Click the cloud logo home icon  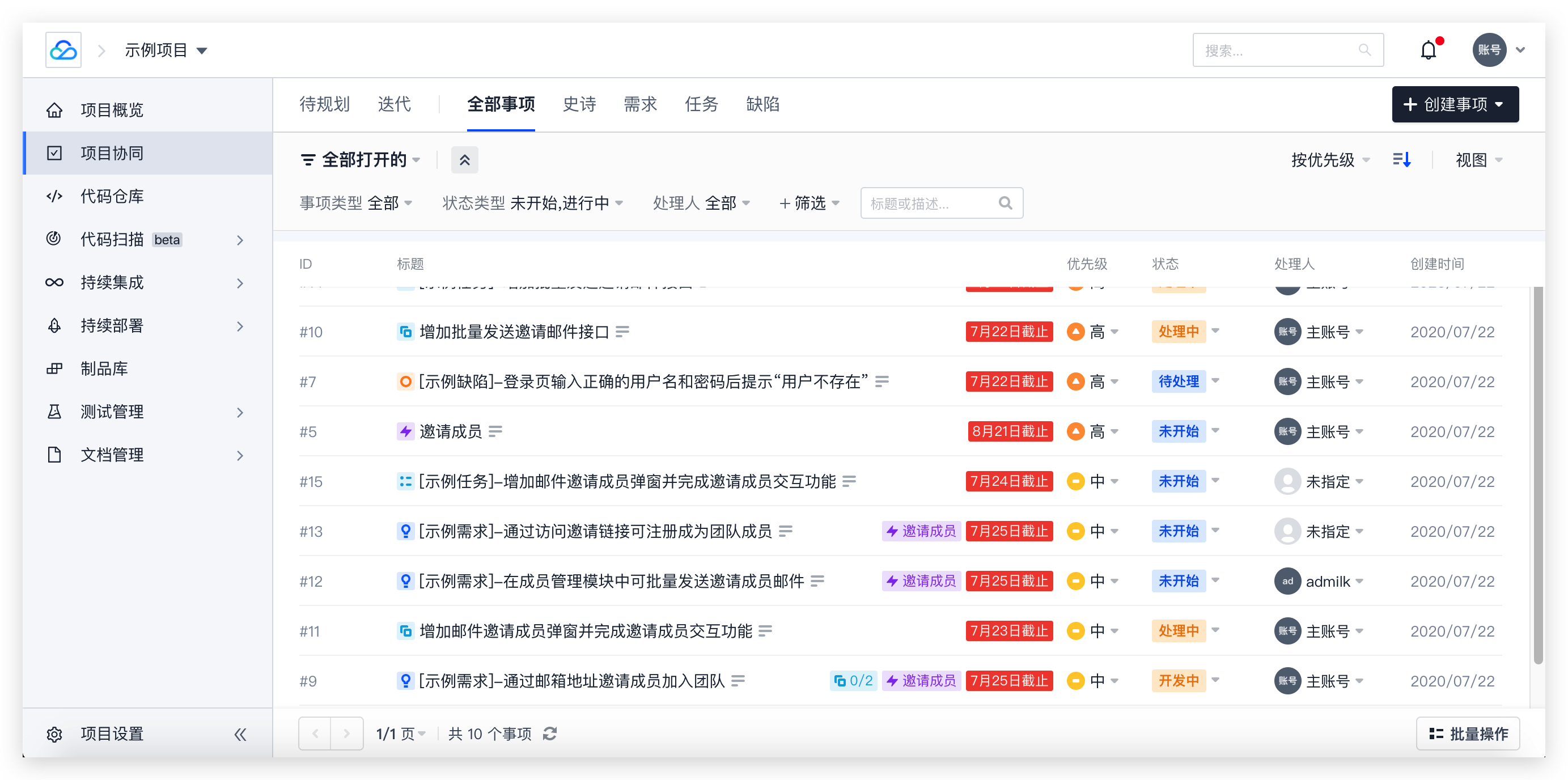click(63, 50)
